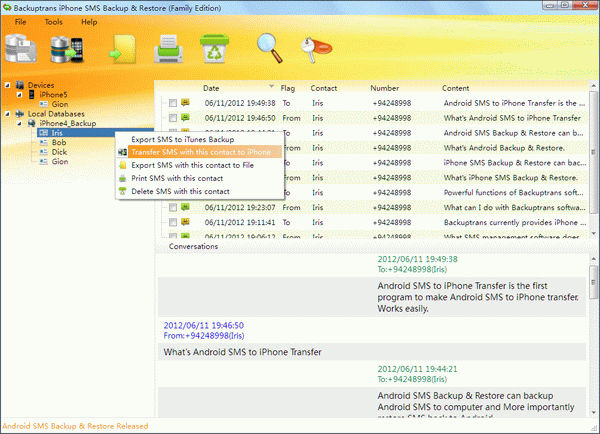
Task: Click conversation message 'What's Android SMS to iPhone Transfer'
Action: click(243, 352)
